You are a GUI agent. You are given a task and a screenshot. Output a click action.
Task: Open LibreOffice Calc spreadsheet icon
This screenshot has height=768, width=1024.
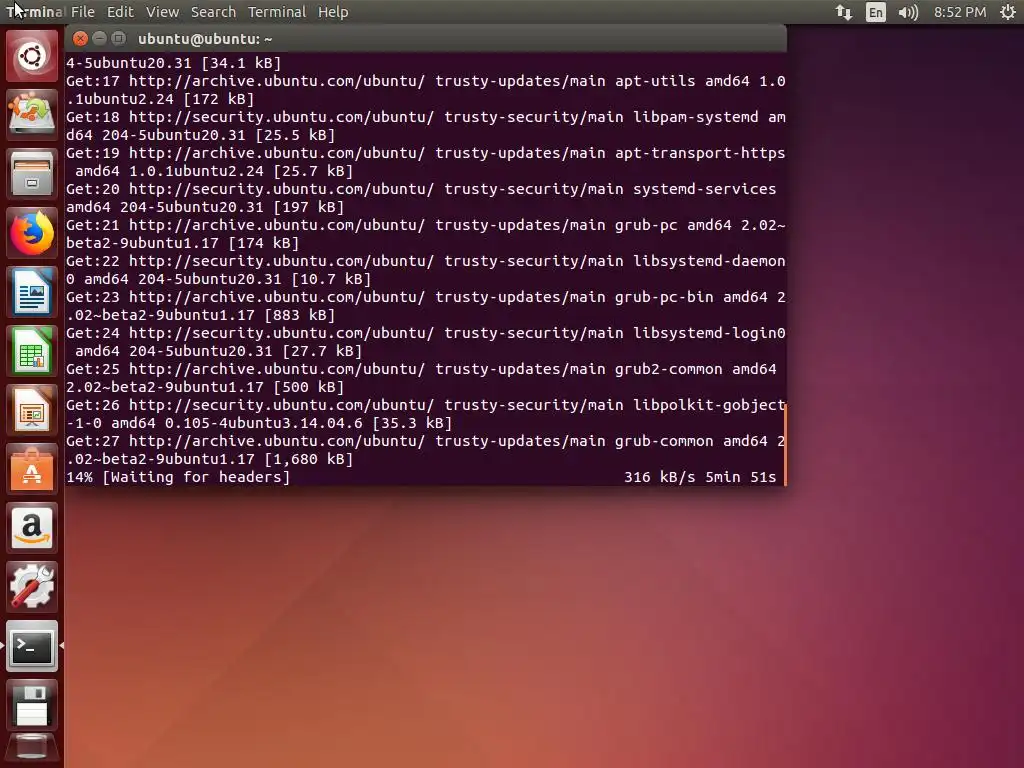[32, 351]
